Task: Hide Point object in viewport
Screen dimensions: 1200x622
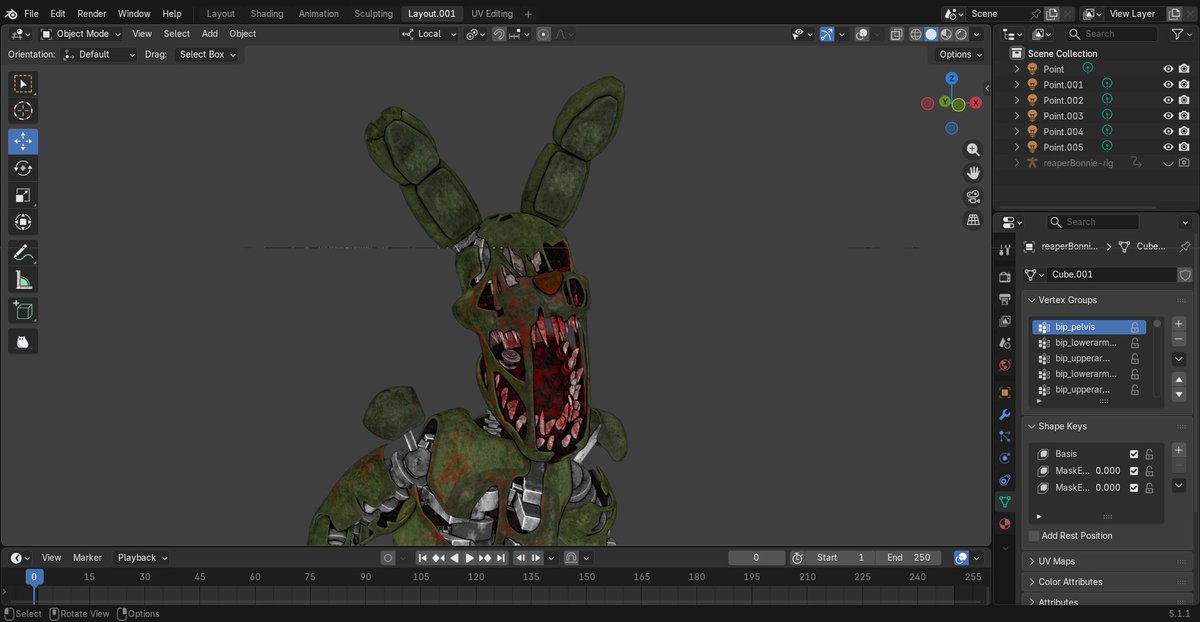Action: [1167, 69]
